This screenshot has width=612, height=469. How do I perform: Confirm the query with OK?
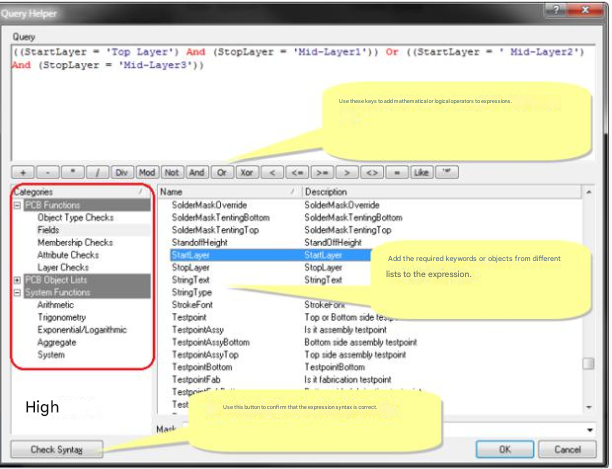click(x=504, y=449)
